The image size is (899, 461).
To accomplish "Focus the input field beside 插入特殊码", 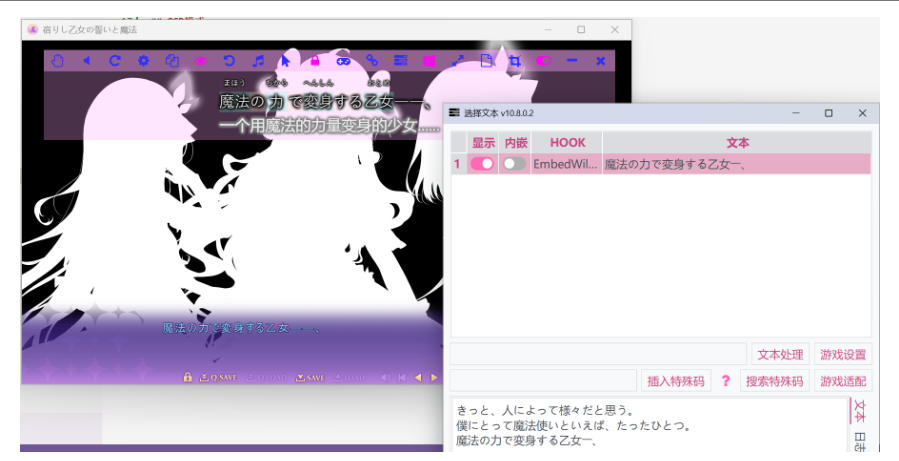I will click(x=544, y=381).
